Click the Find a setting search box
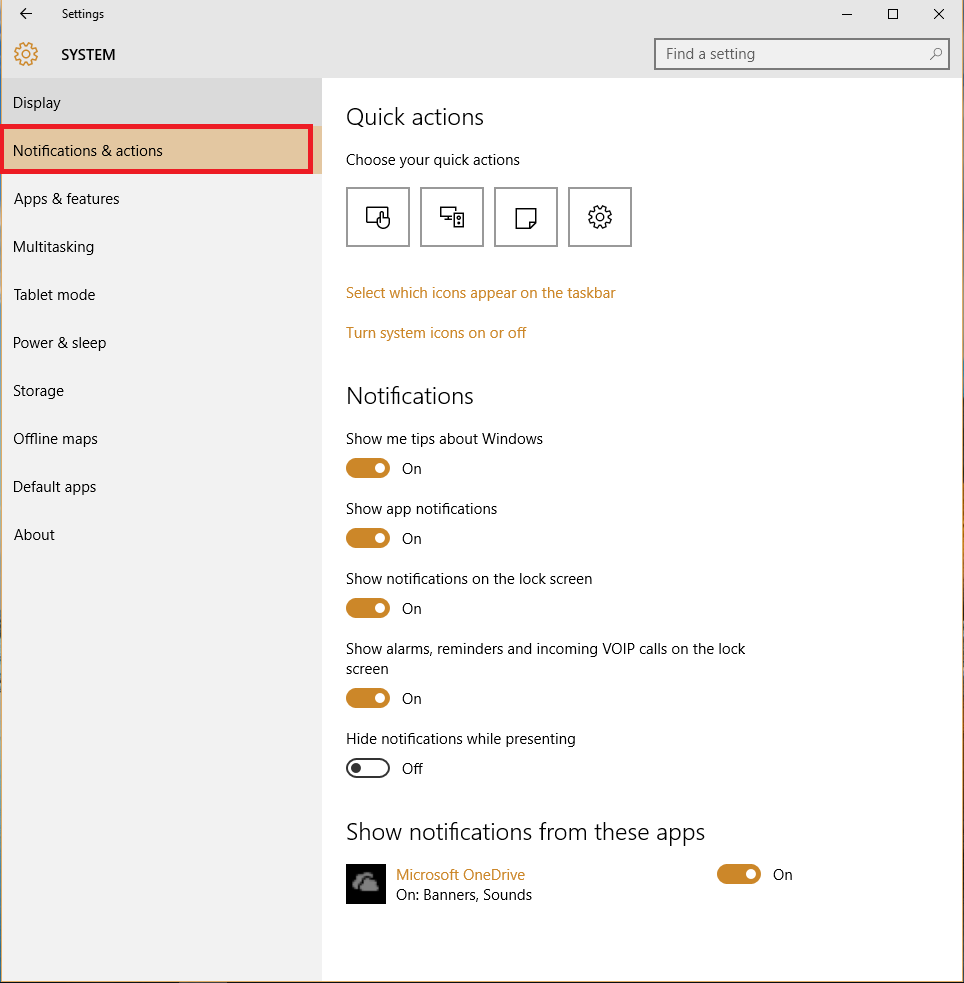The height and width of the screenshot is (983, 964). 802,54
